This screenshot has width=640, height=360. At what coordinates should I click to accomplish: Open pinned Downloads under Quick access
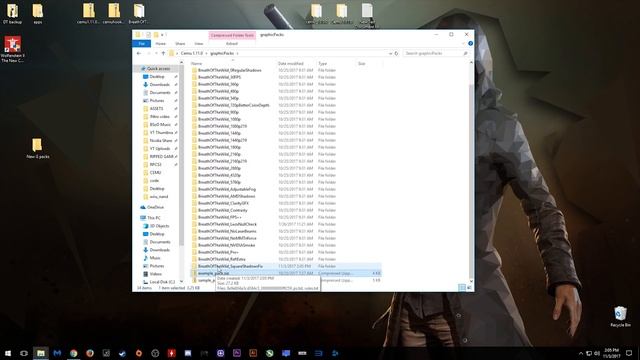point(159,84)
